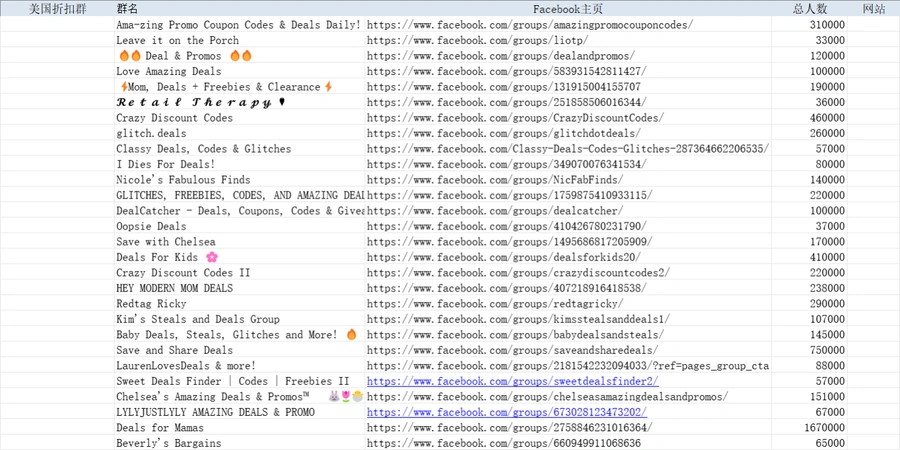The height and width of the screenshot is (450, 900).
Task: Click Kim's Steals and Deals Group cell
Action: pyautogui.click(x=240, y=319)
